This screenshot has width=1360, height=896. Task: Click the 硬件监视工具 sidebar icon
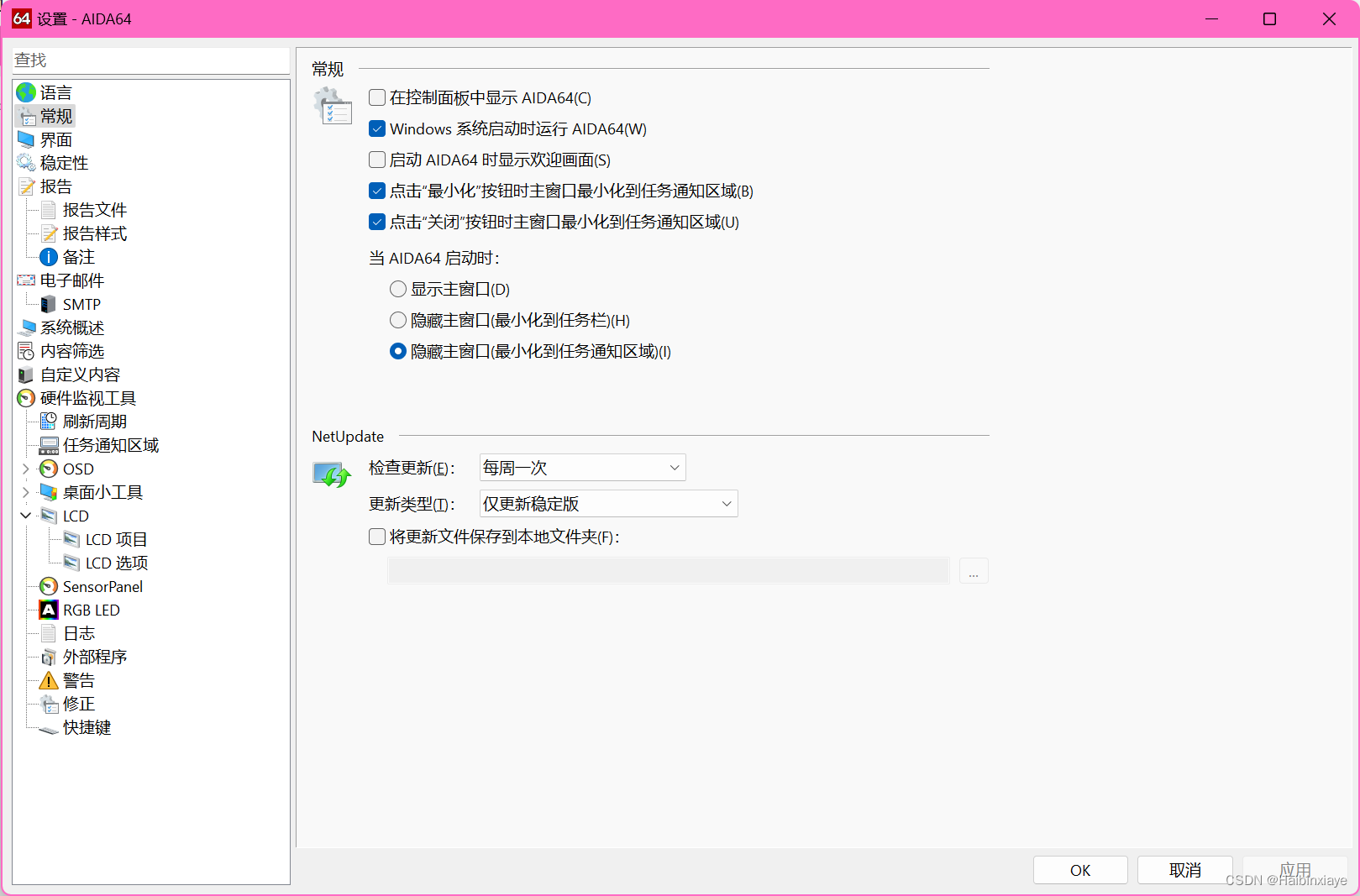pos(25,398)
